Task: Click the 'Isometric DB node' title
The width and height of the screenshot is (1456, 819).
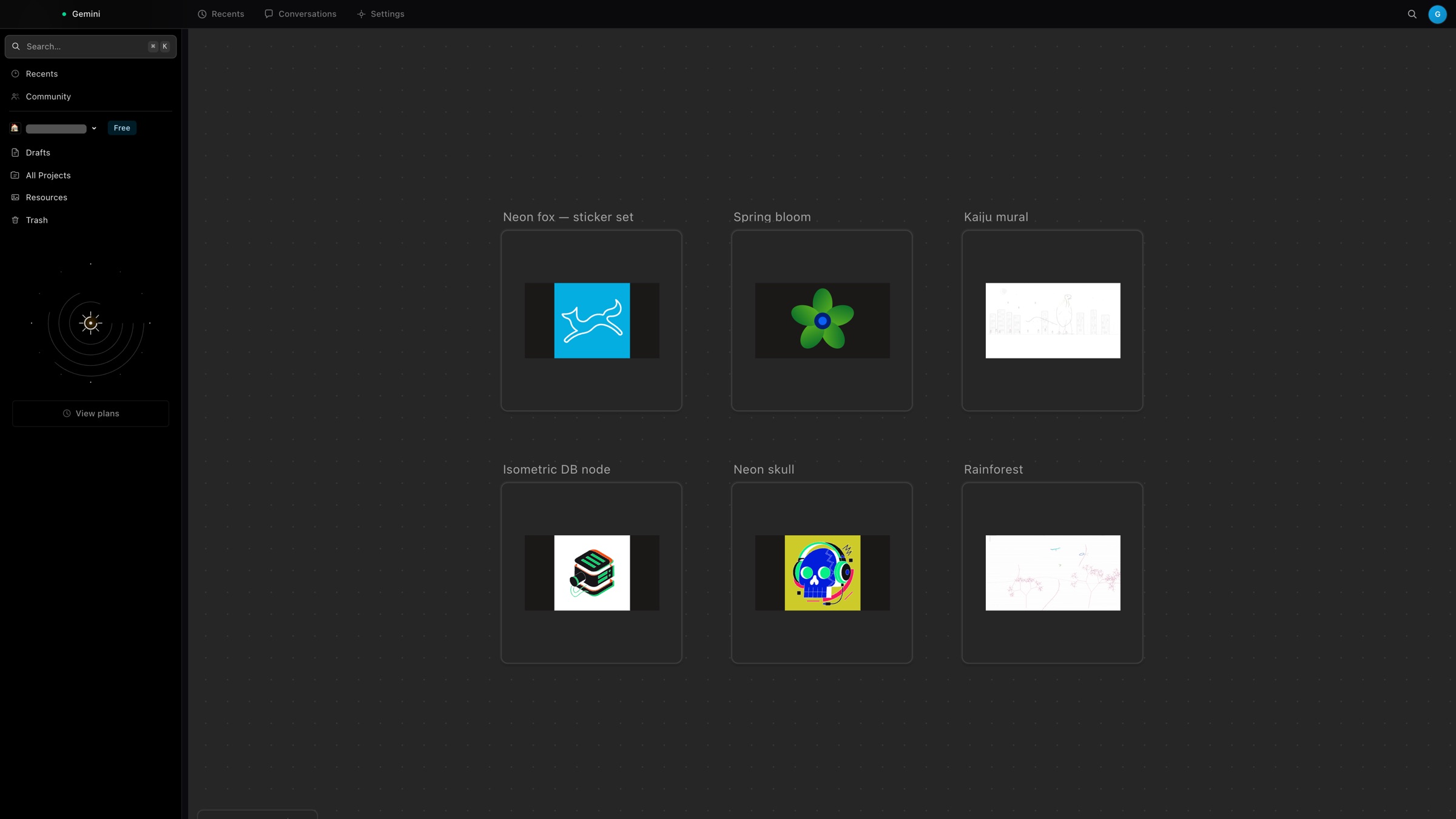Action: pyautogui.click(x=556, y=470)
